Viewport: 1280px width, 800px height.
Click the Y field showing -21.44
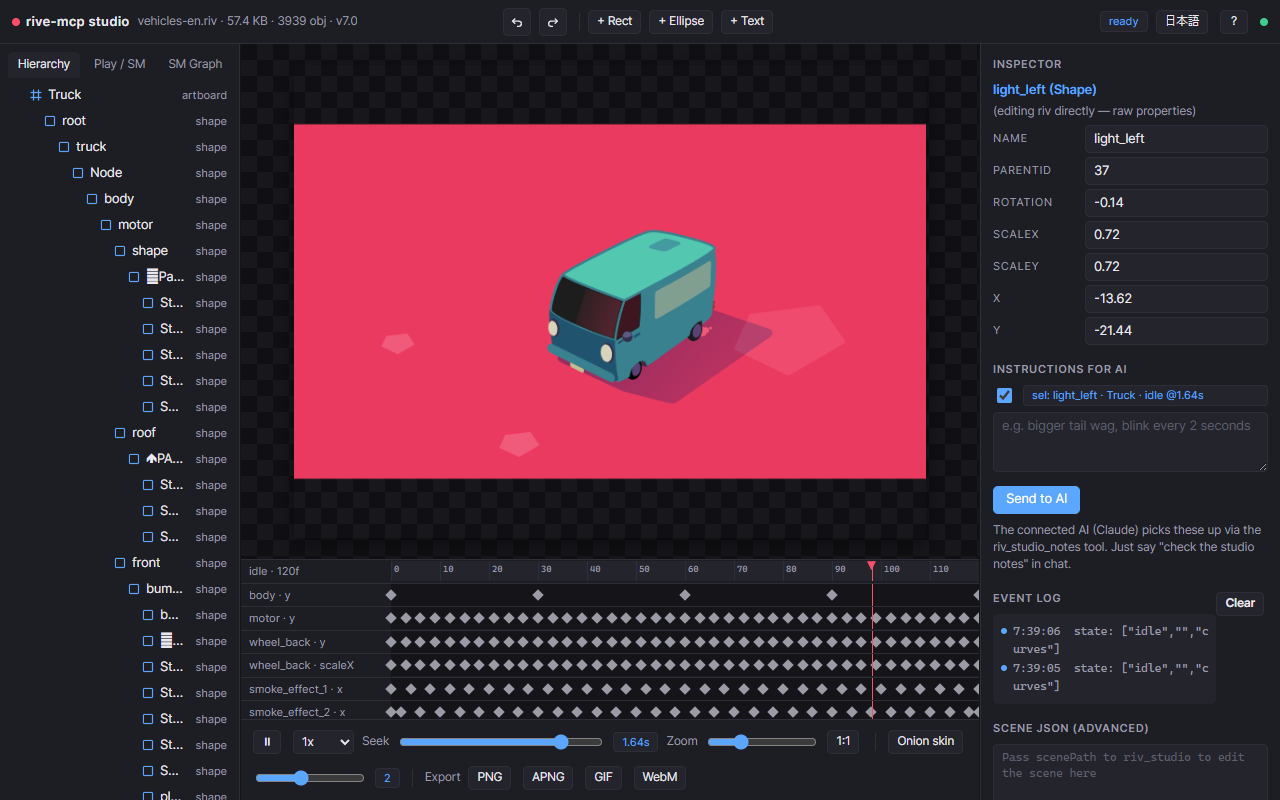coord(1176,331)
